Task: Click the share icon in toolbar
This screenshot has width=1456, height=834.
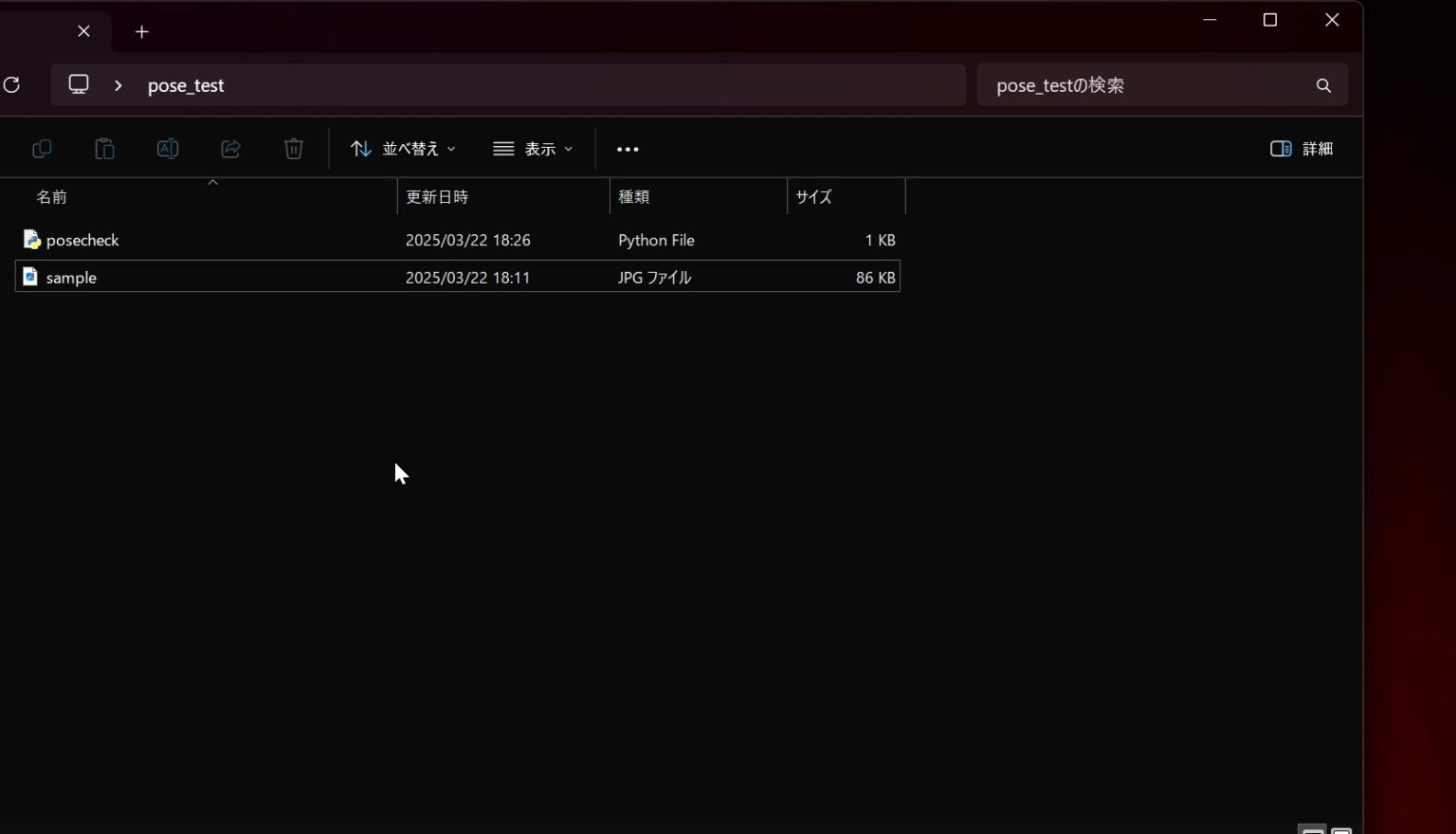Action: pos(230,149)
